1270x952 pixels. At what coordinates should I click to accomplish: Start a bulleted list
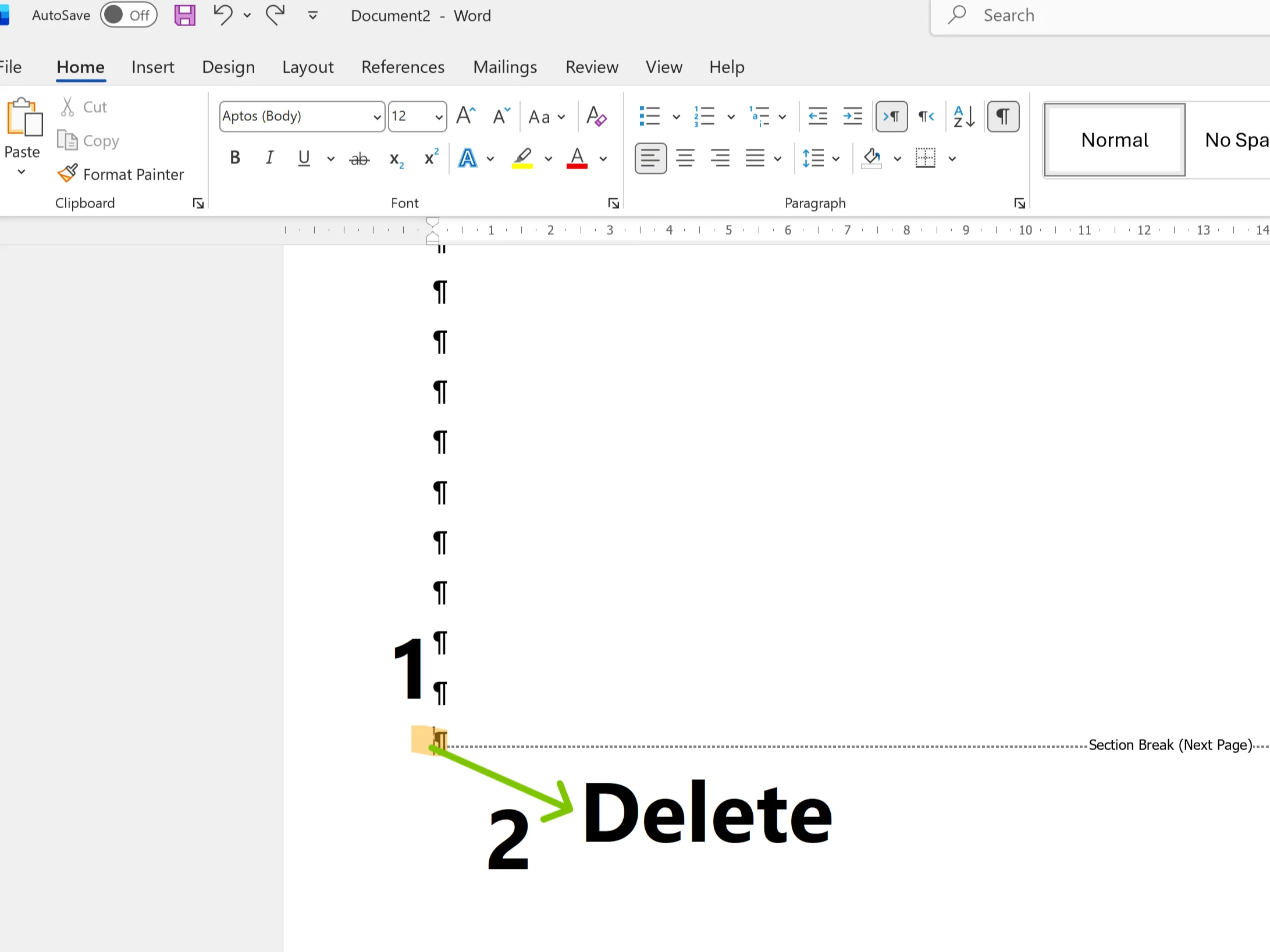[x=649, y=116]
